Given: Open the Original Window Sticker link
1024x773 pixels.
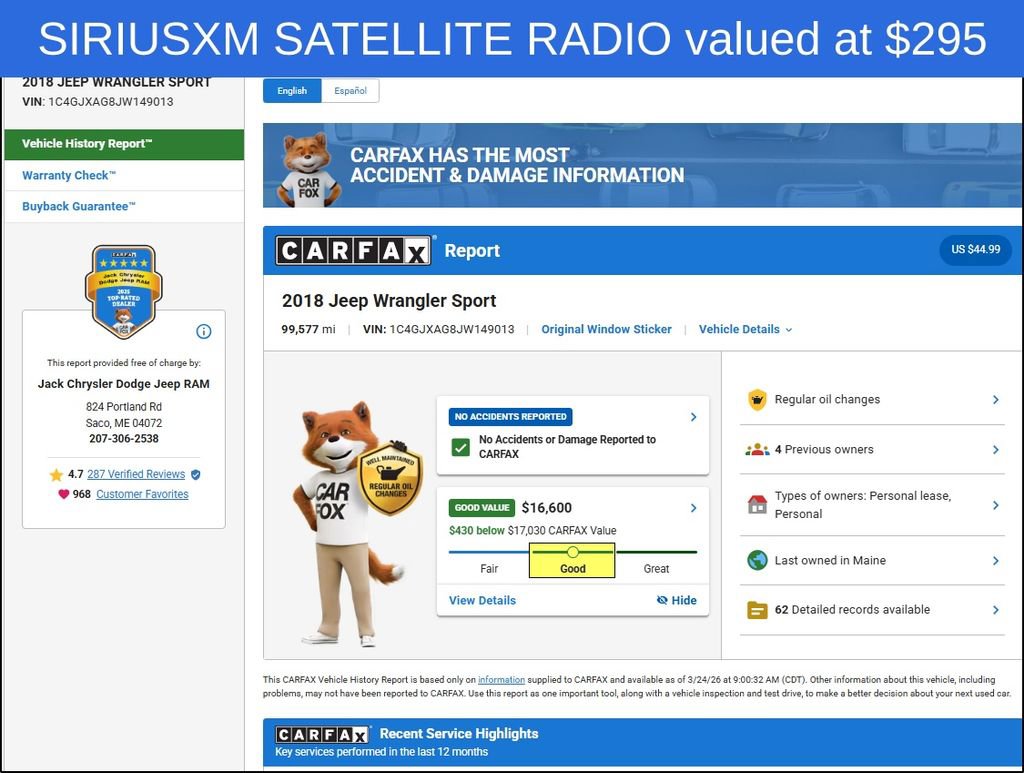Looking at the screenshot, I should point(606,329).
